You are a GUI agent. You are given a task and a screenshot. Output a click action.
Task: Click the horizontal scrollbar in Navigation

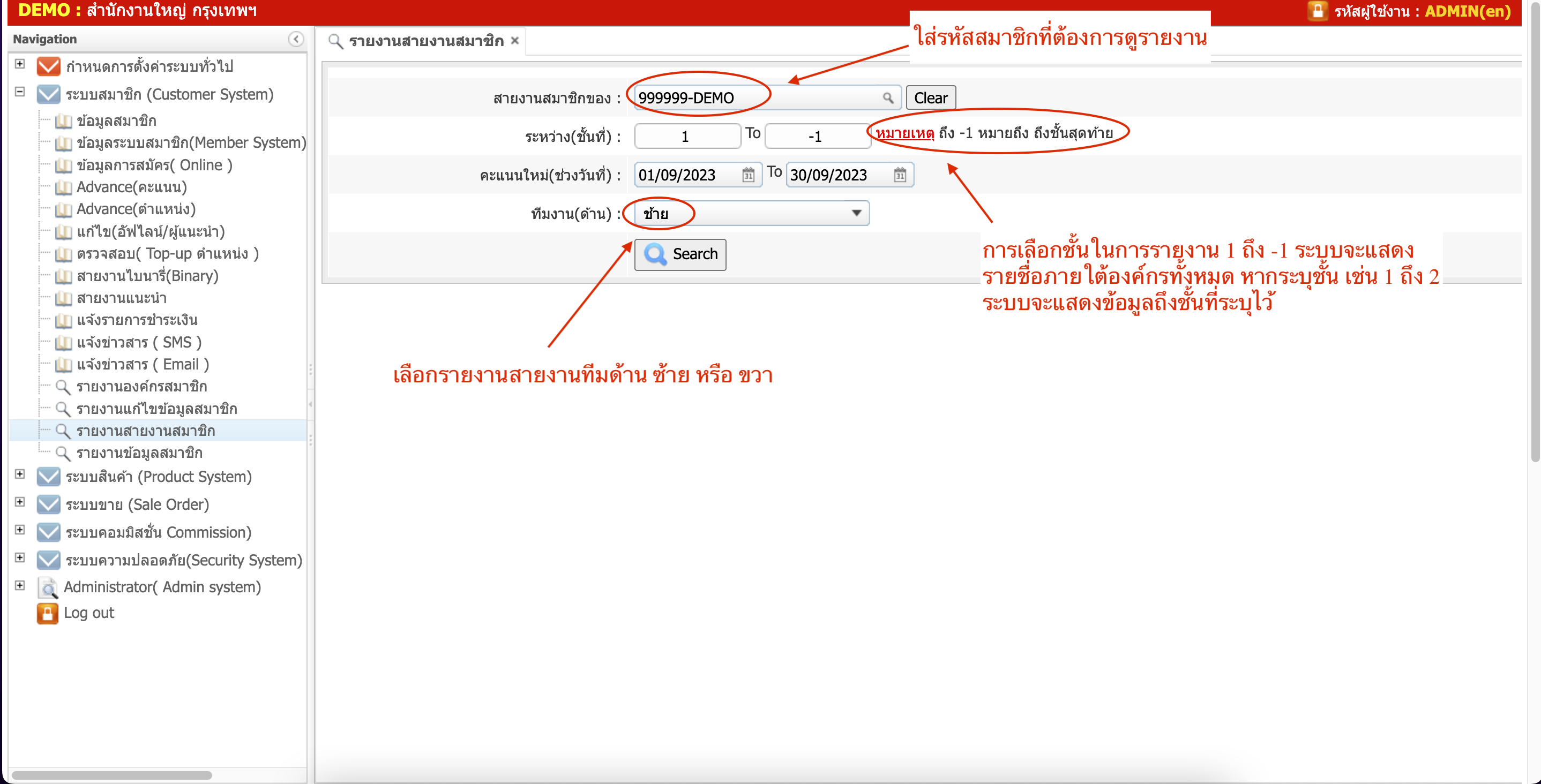[111, 775]
